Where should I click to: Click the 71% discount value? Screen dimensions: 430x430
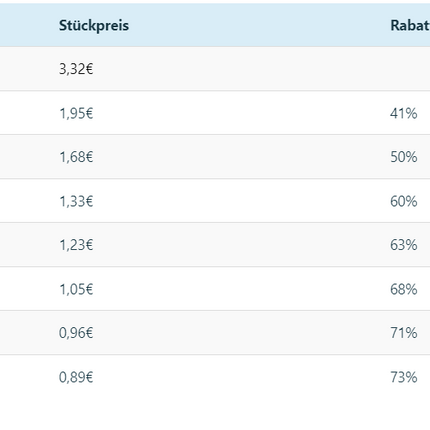point(403,333)
